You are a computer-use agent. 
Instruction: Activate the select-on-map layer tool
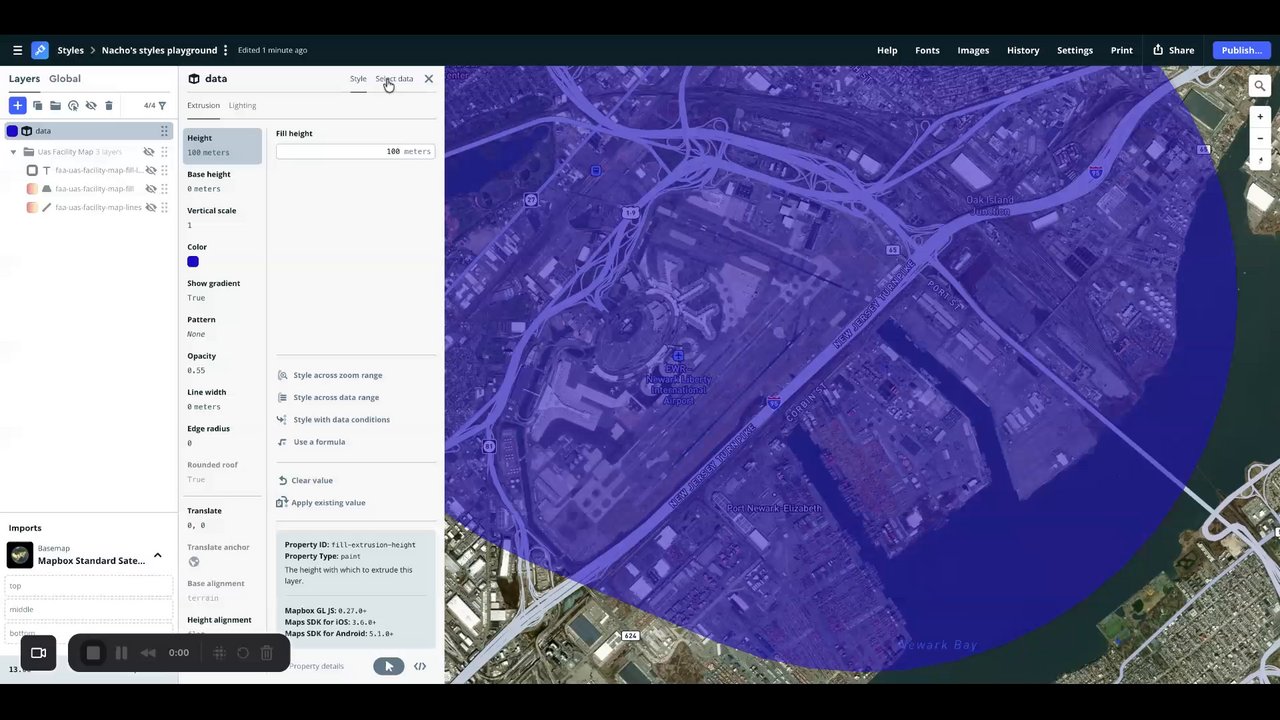[x=73, y=105]
